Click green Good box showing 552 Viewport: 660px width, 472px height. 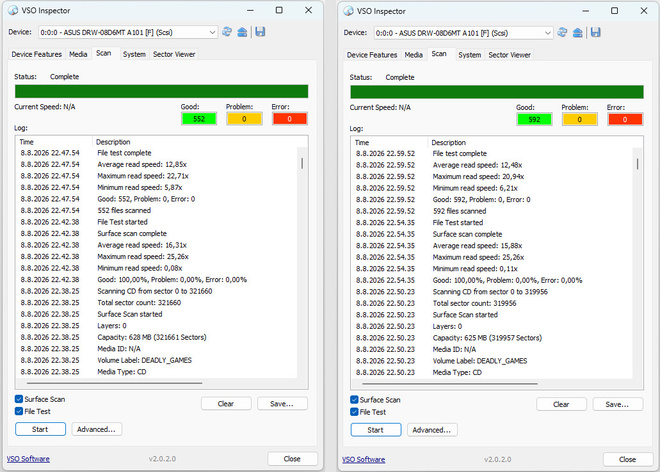coord(199,119)
